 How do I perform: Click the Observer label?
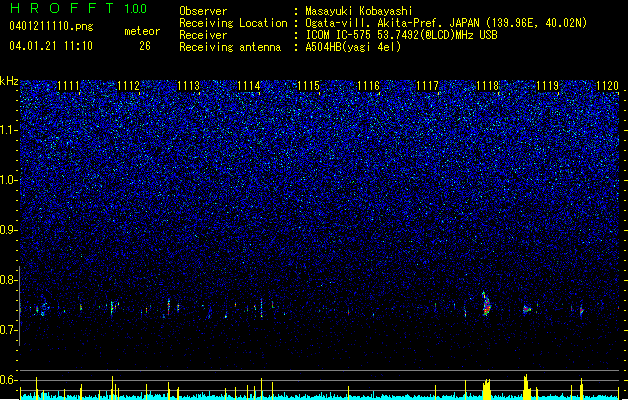[203, 11]
